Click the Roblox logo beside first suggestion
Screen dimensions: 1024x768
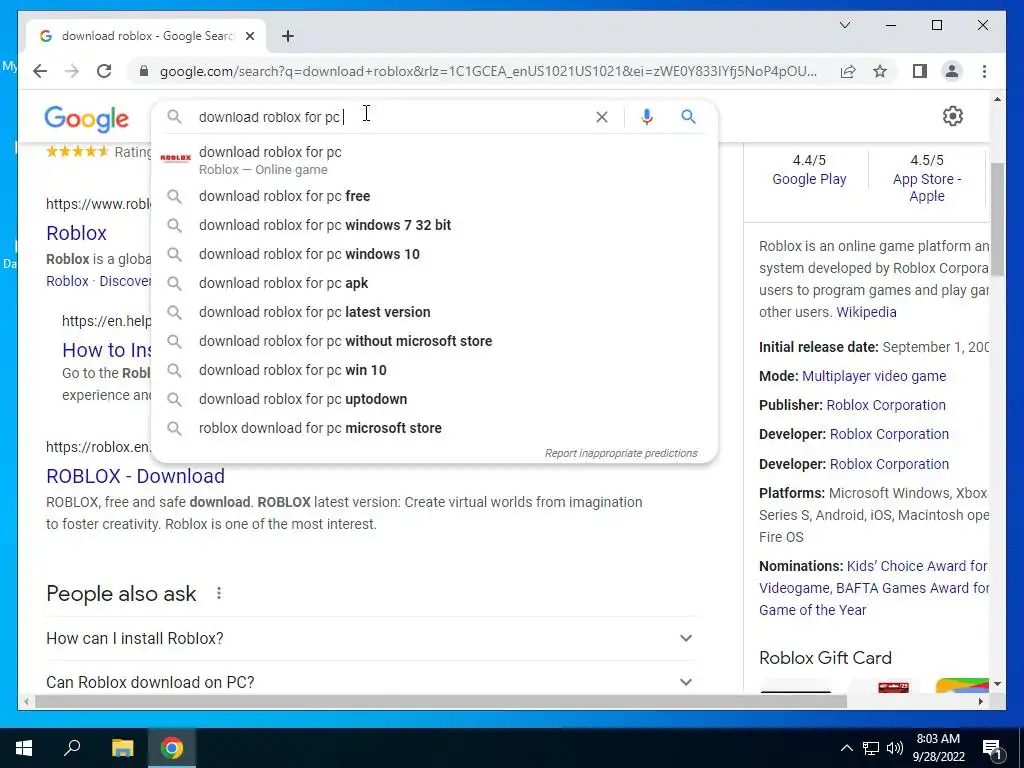click(176, 157)
